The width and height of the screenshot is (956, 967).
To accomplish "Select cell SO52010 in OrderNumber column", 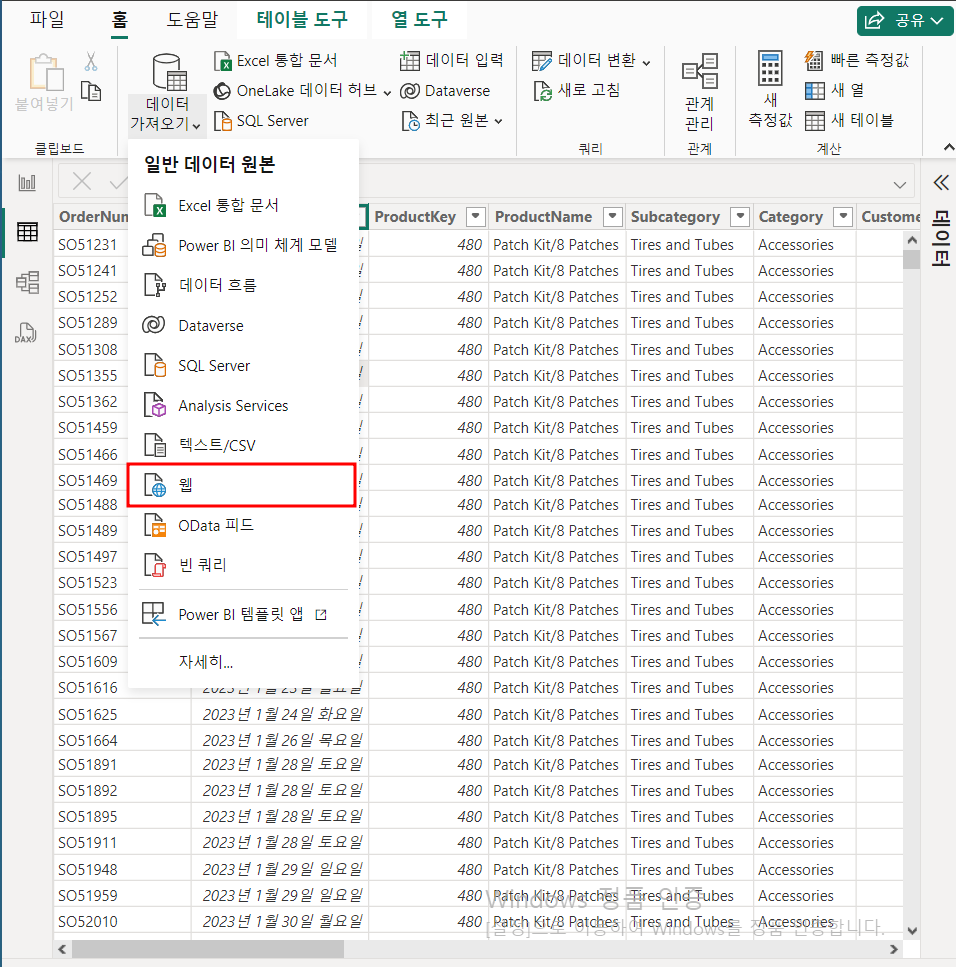I will pos(122,921).
